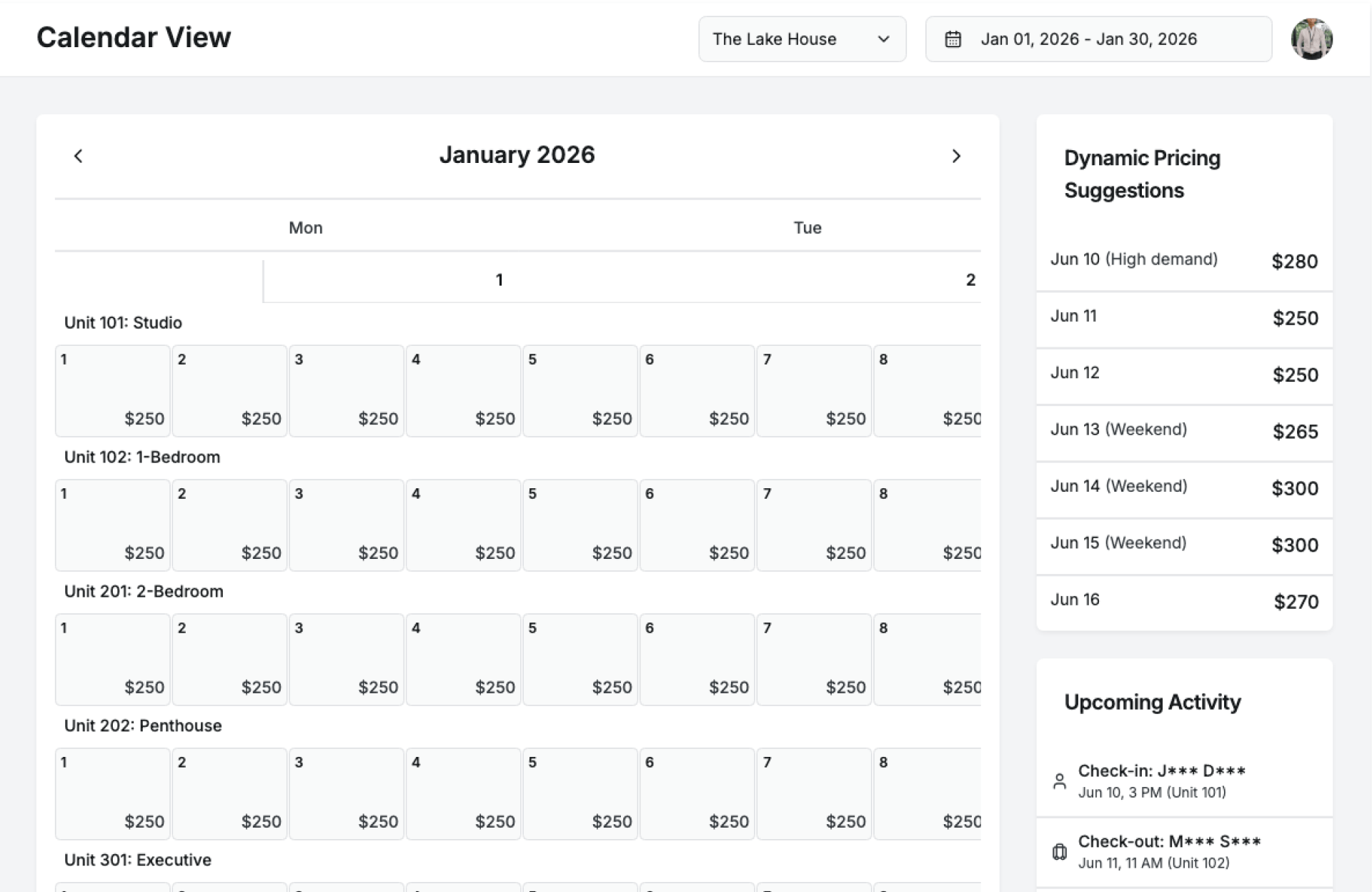Select the Mon column header
This screenshot has height=892, width=1372.
[305, 228]
